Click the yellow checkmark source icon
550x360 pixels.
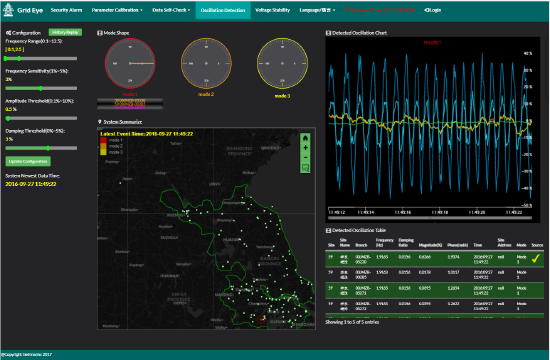tap(536, 259)
